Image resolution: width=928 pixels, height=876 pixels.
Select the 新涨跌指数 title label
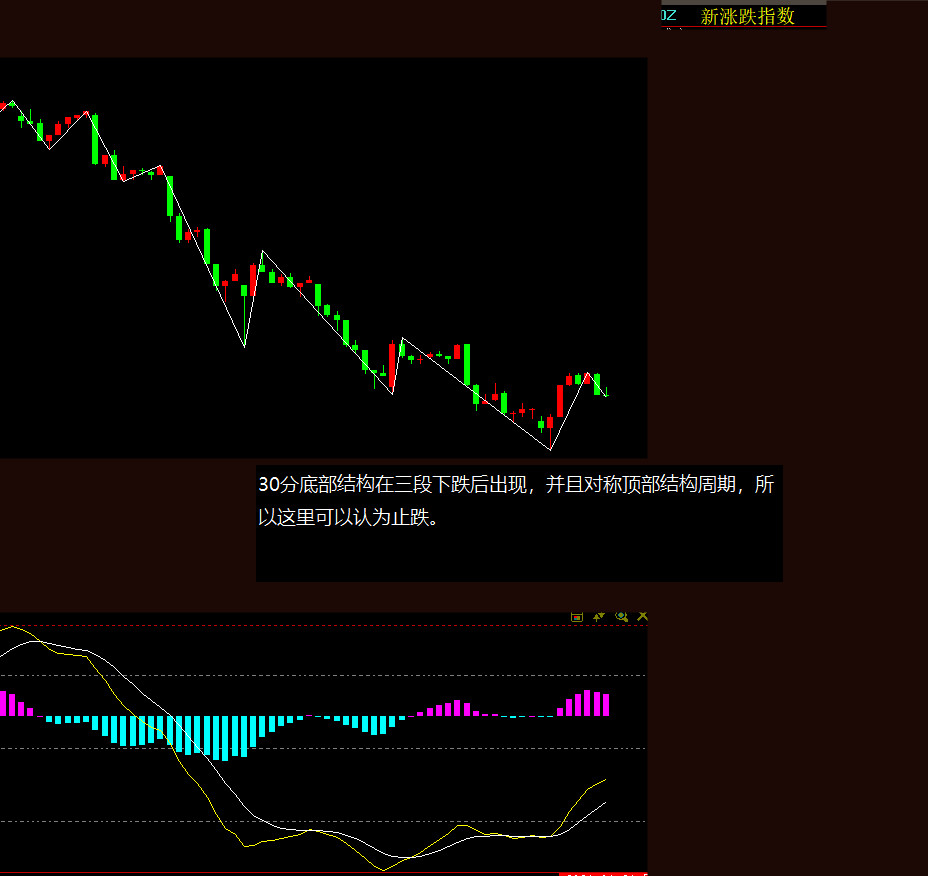coord(747,16)
